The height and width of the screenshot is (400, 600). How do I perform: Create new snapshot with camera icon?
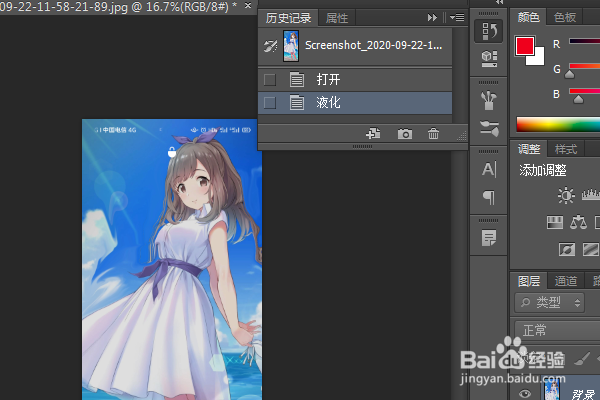pos(405,134)
